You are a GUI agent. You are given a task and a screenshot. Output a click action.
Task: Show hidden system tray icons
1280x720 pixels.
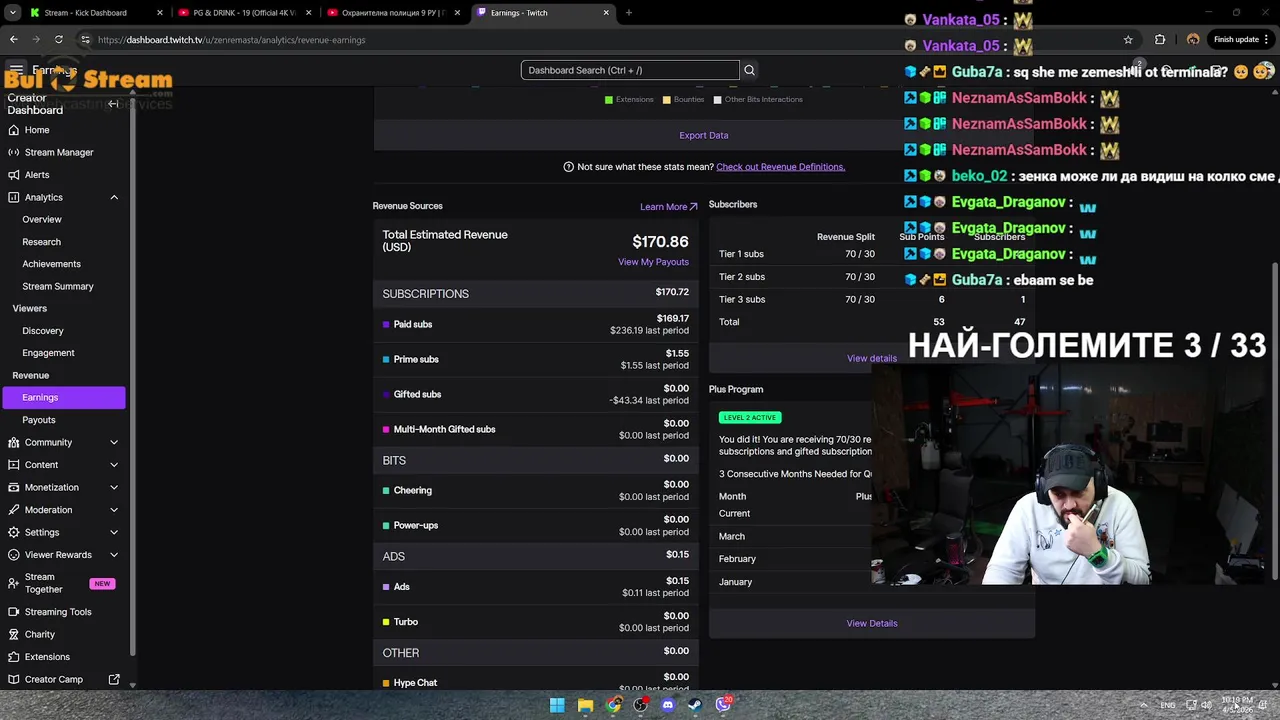(1143, 705)
